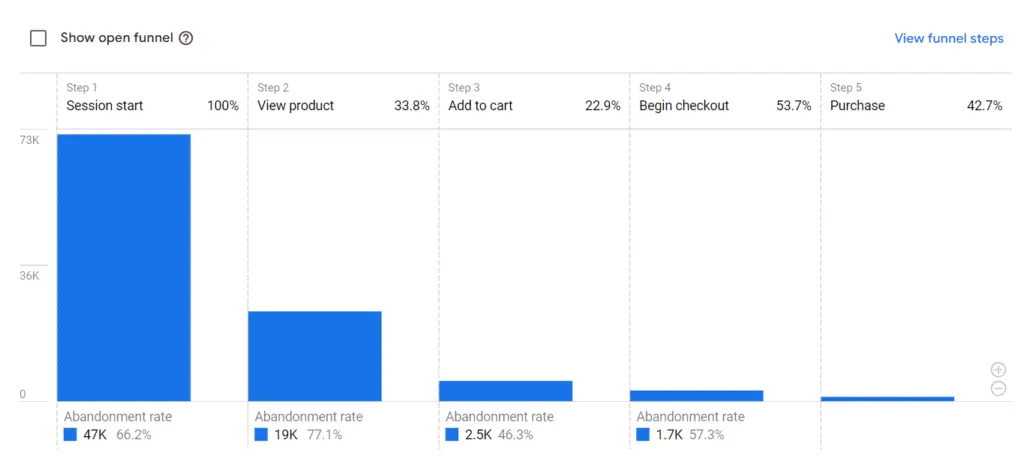Select the Step 4 Begin checkout header

coord(725,97)
